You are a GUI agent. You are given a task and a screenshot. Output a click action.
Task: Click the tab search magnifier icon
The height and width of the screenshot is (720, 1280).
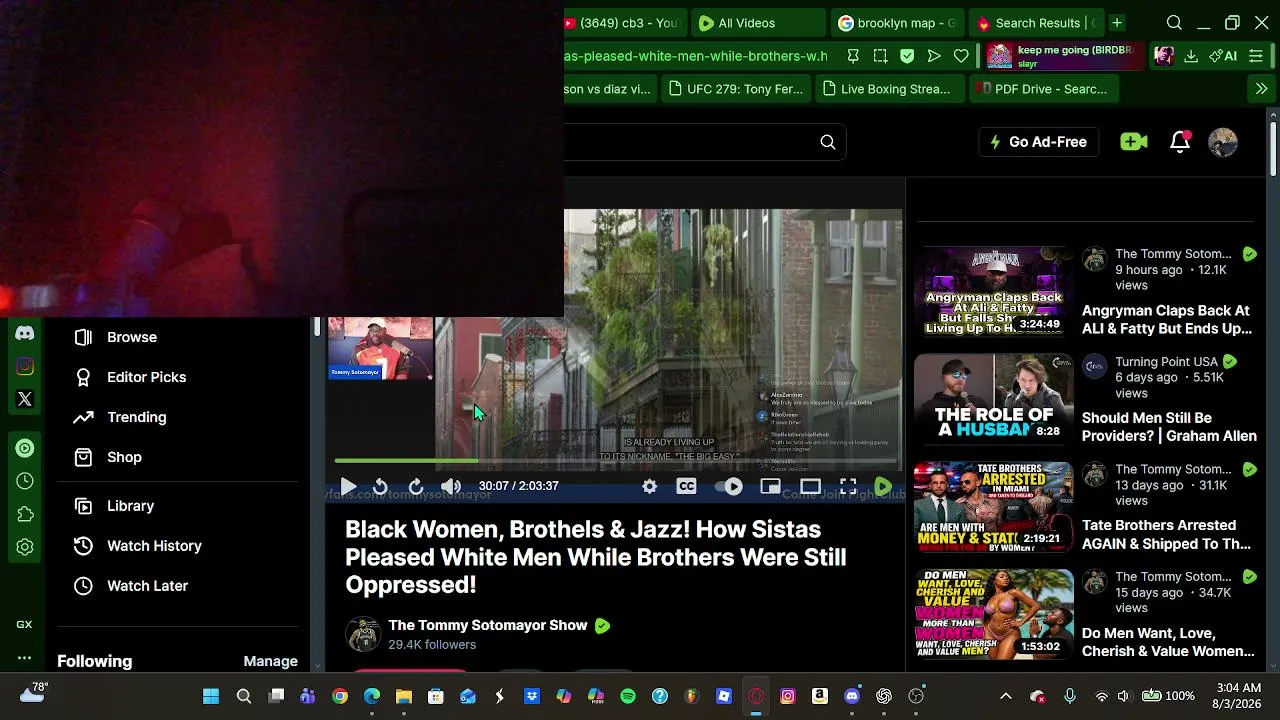1174,23
